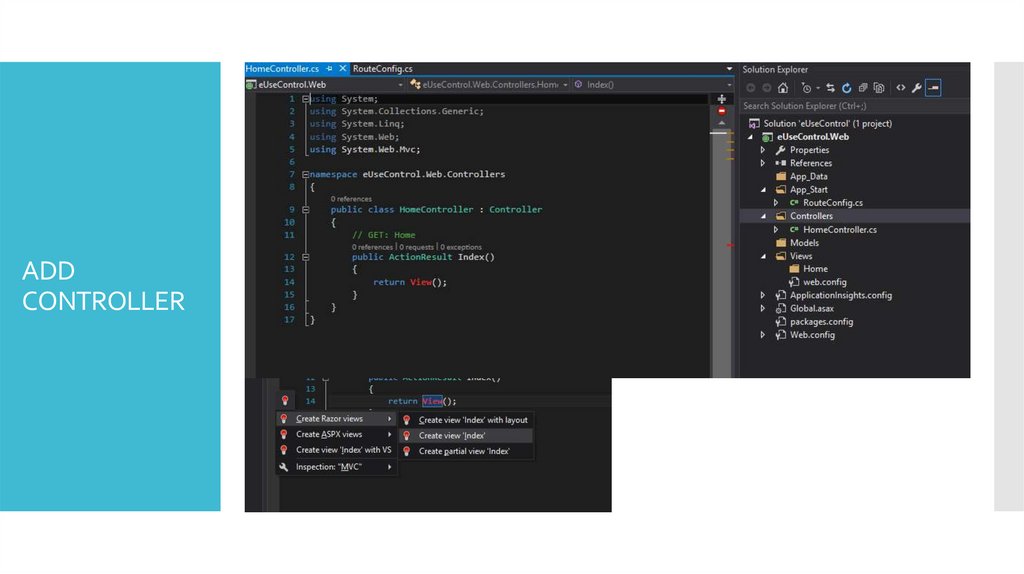This screenshot has width=1024, height=574.
Task: Click the Forward arrow in Solution Explorer toolbar
Action: tap(767, 88)
